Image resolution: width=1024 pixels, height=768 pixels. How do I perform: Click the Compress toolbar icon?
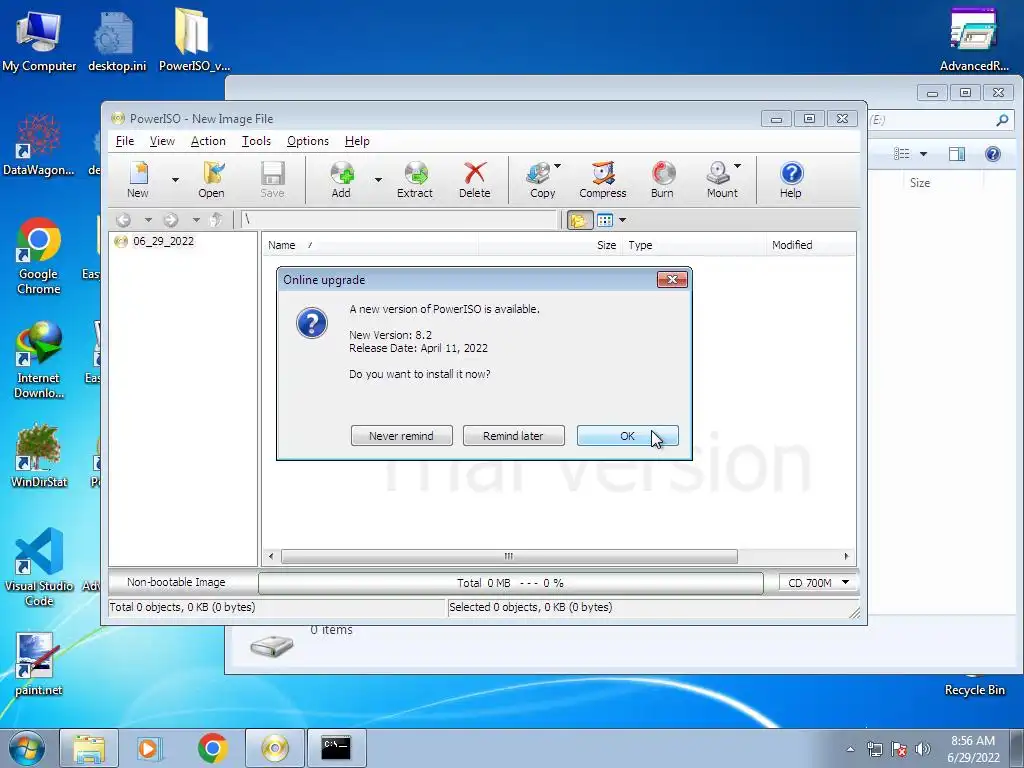tap(603, 179)
